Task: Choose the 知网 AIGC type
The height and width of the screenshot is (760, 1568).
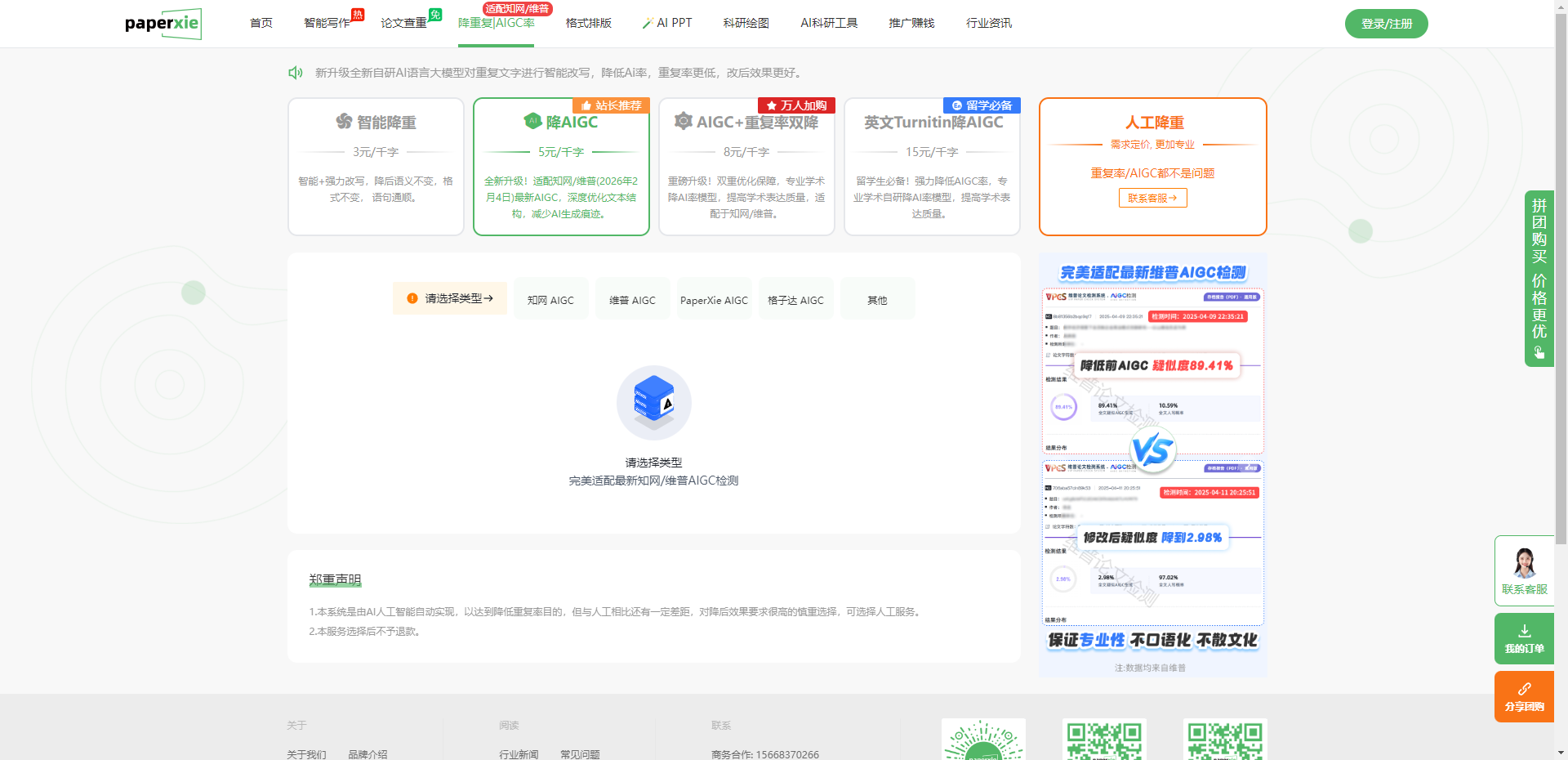Action: pyautogui.click(x=550, y=300)
